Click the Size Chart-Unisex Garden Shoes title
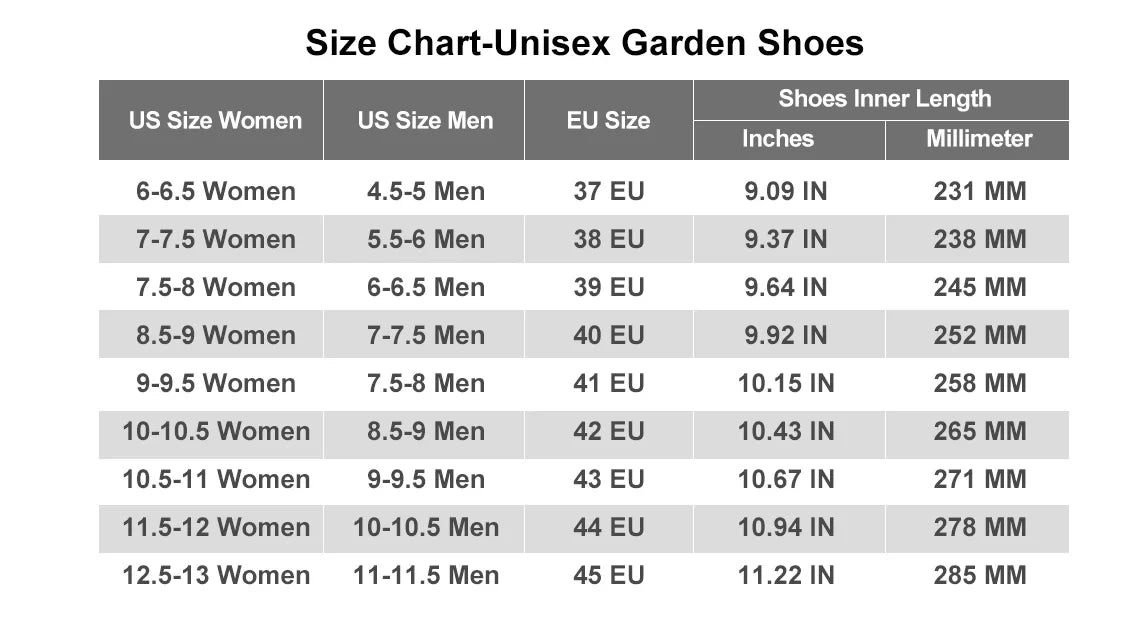This screenshot has height=641, width=1147. (584, 43)
